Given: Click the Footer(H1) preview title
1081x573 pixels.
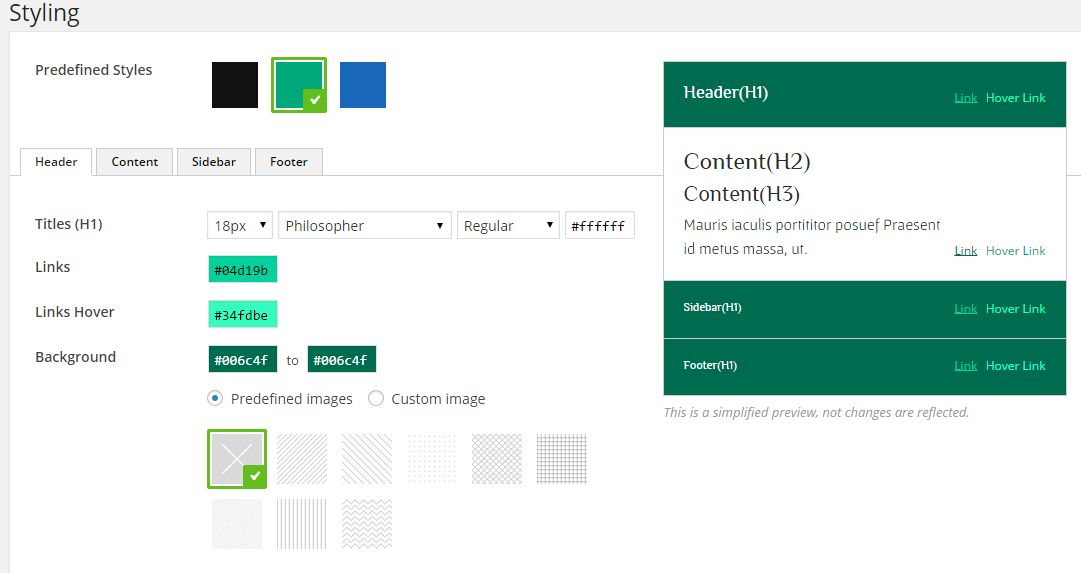Looking at the screenshot, I should [710, 365].
